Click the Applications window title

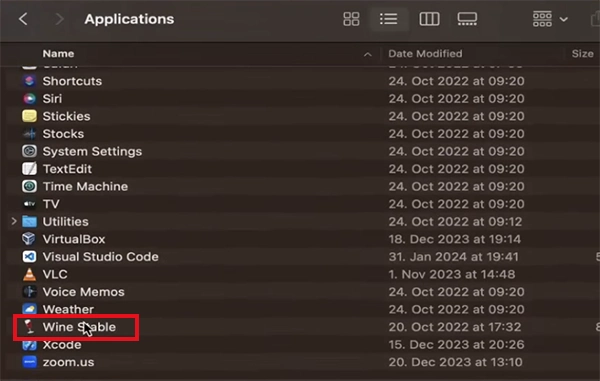pos(129,19)
